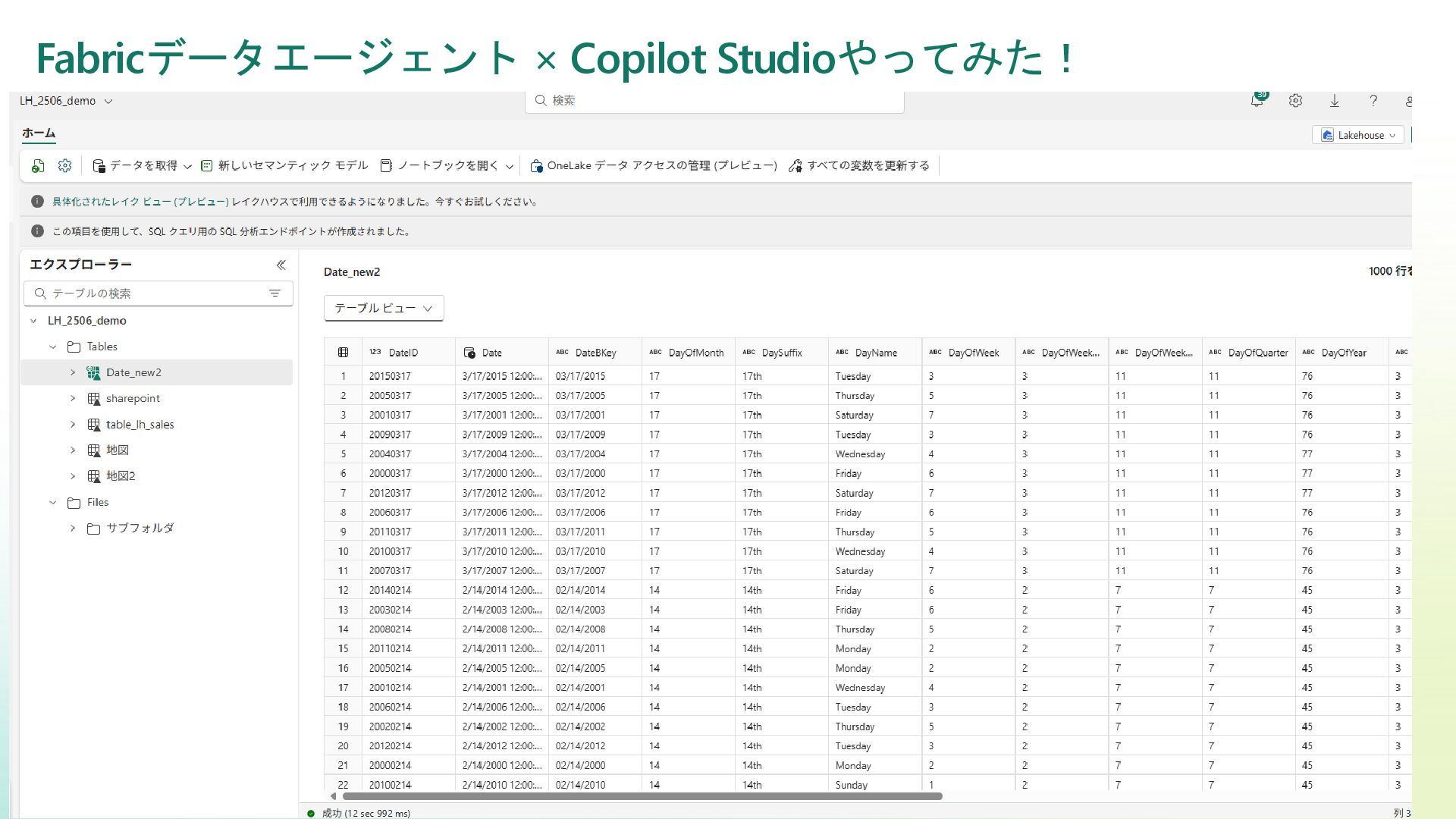Focus the 検索 search box at top

point(714,101)
